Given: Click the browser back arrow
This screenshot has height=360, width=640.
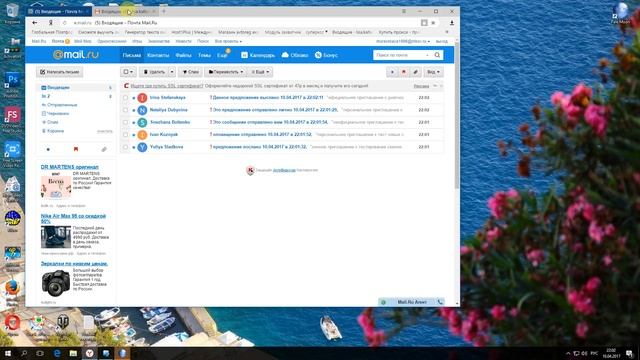Looking at the screenshot, I should 35,23.
